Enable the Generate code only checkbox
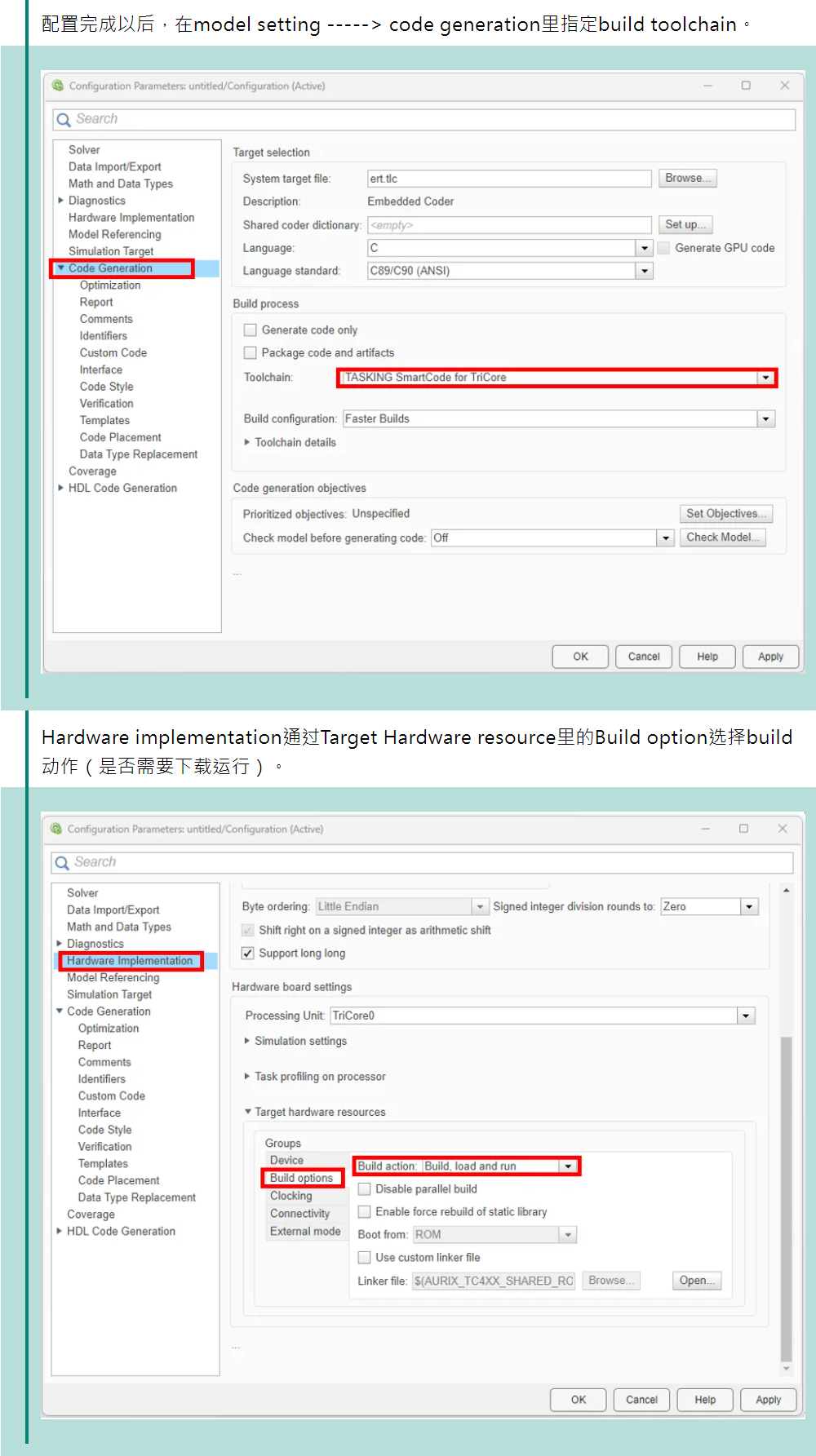 coord(251,330)
